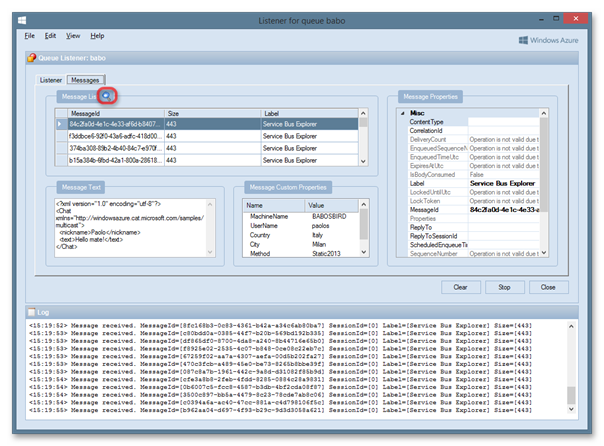Click the first log entry at 15:19:52
Viewport: 604px width, 446px height.
pyautogui.click(x=280, y=326)
